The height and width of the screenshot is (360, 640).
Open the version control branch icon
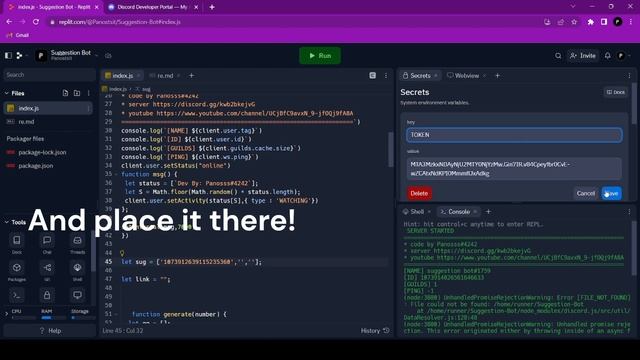(19, 56)
